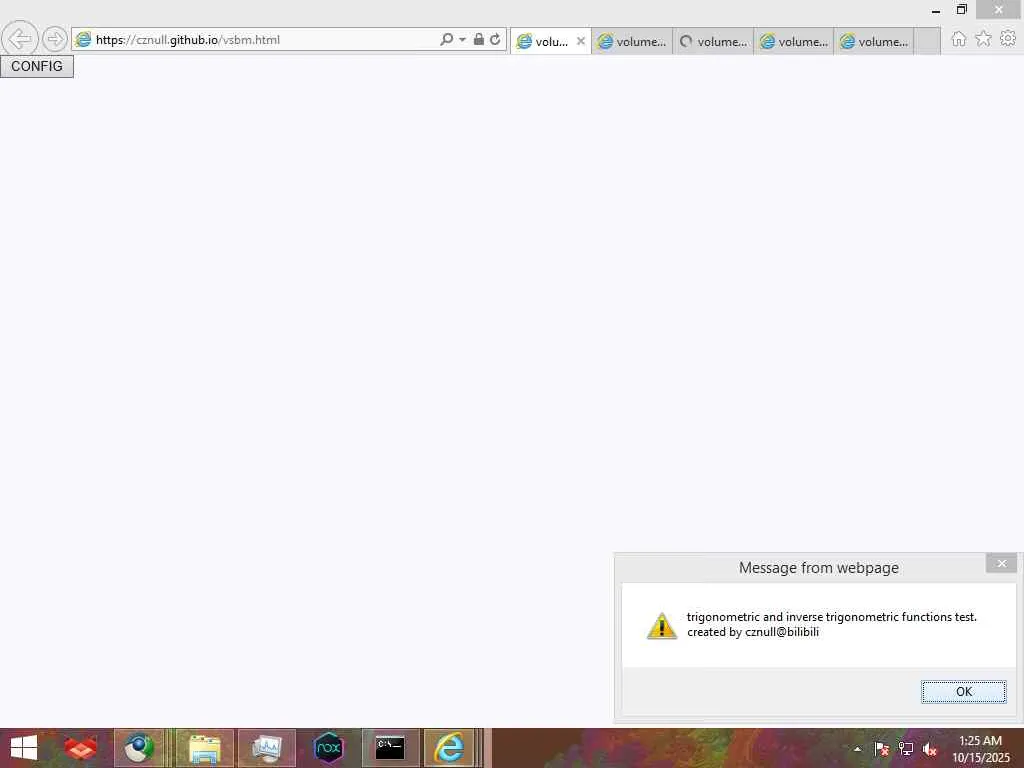Open the network tray icon

[x=906, y=749]
